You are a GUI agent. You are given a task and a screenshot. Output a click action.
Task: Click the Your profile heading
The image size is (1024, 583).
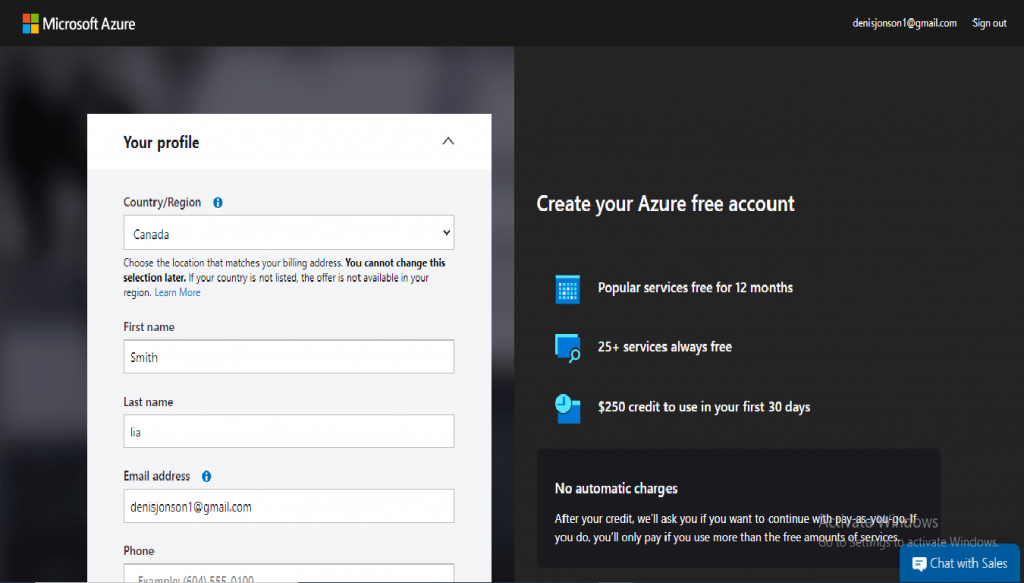pyautogui.click(x=161, y=142)
